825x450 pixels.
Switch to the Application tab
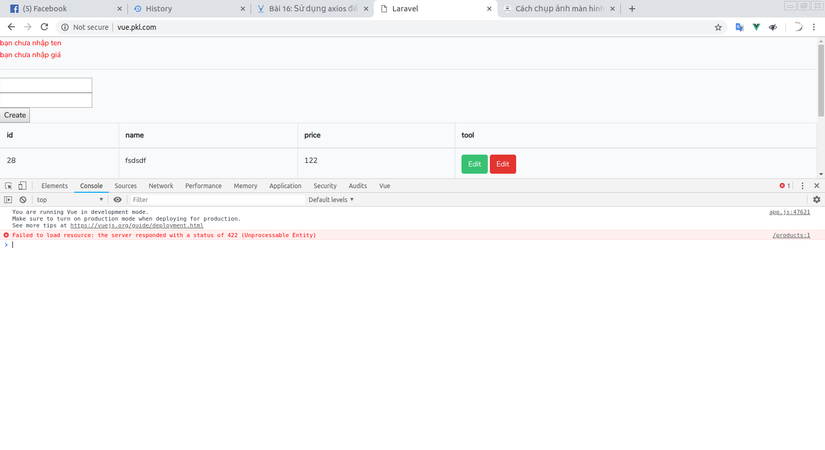[x=285, y=186]
